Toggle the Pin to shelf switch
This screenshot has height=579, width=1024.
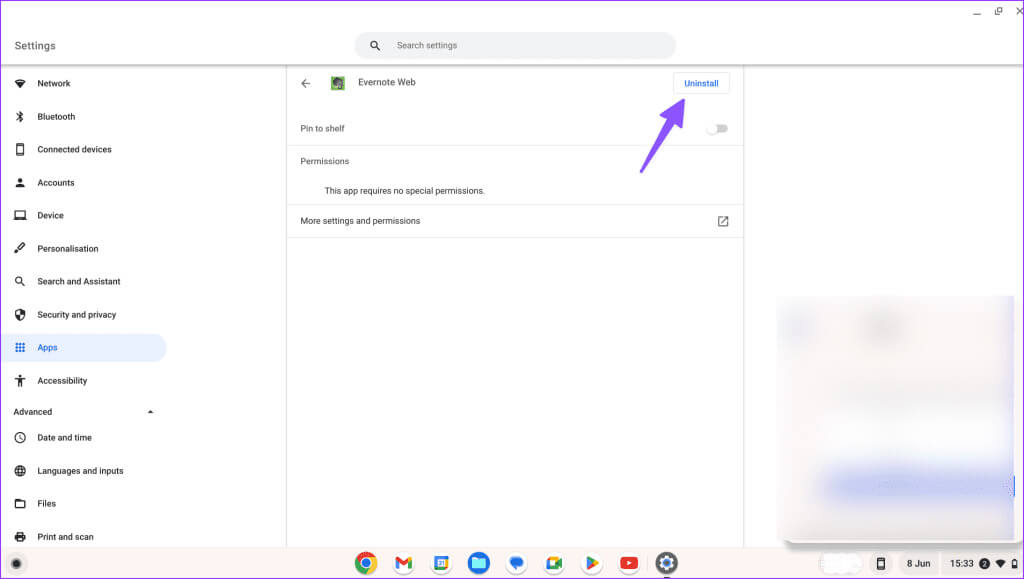coord(717,129)
